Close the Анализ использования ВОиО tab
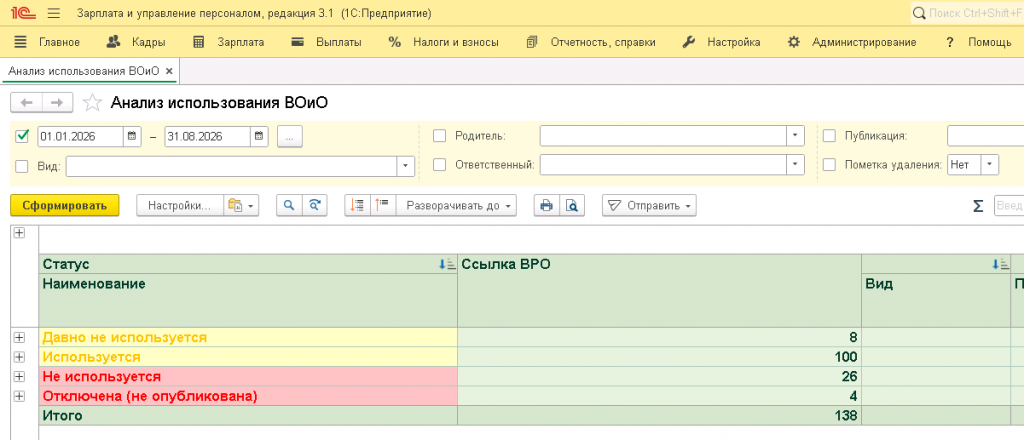Viewport: 1024px width, 440px height. (x=169, y=71)
